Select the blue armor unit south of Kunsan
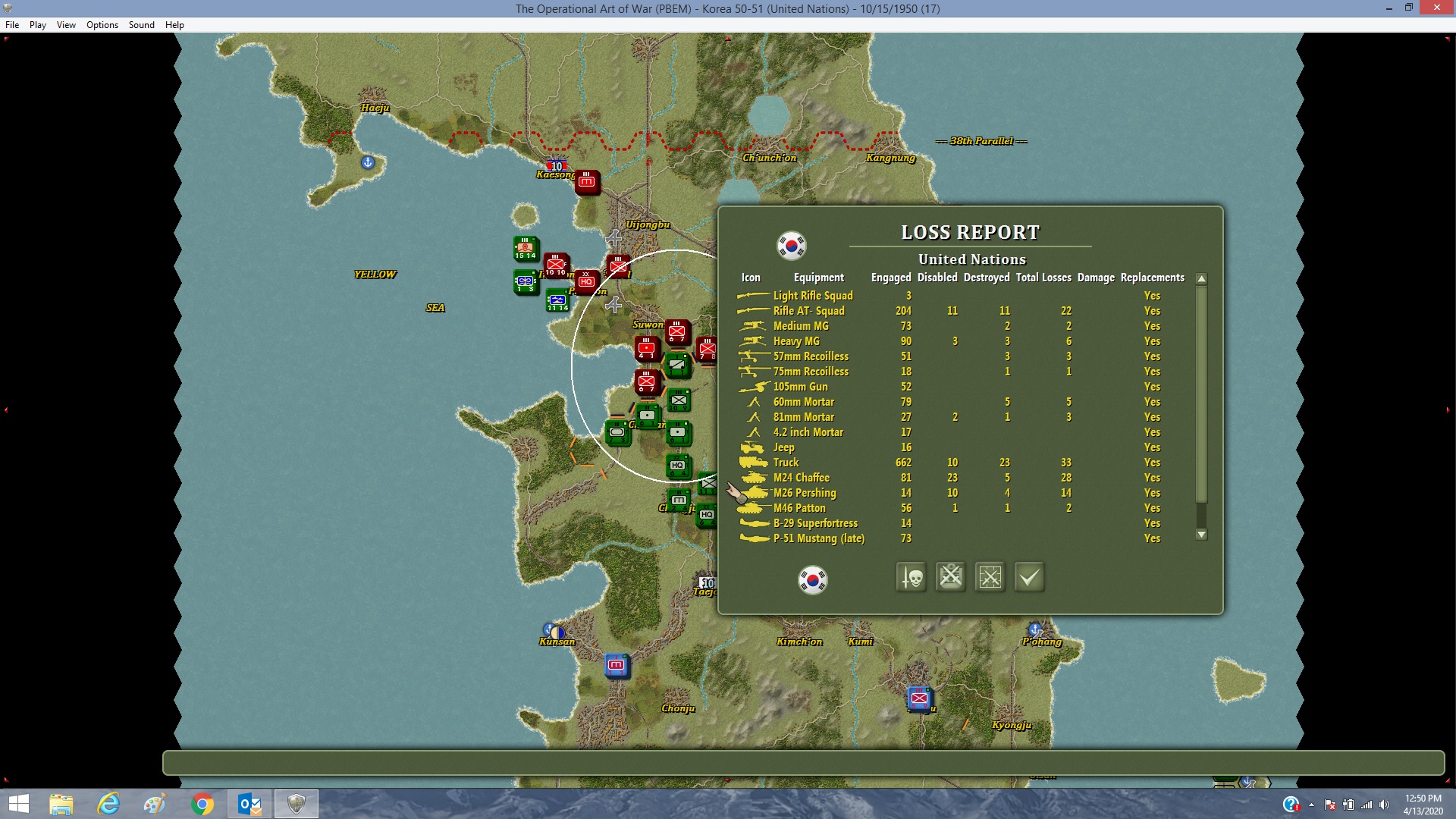The height and width of the screenshot is (819, 1456). 617,666
